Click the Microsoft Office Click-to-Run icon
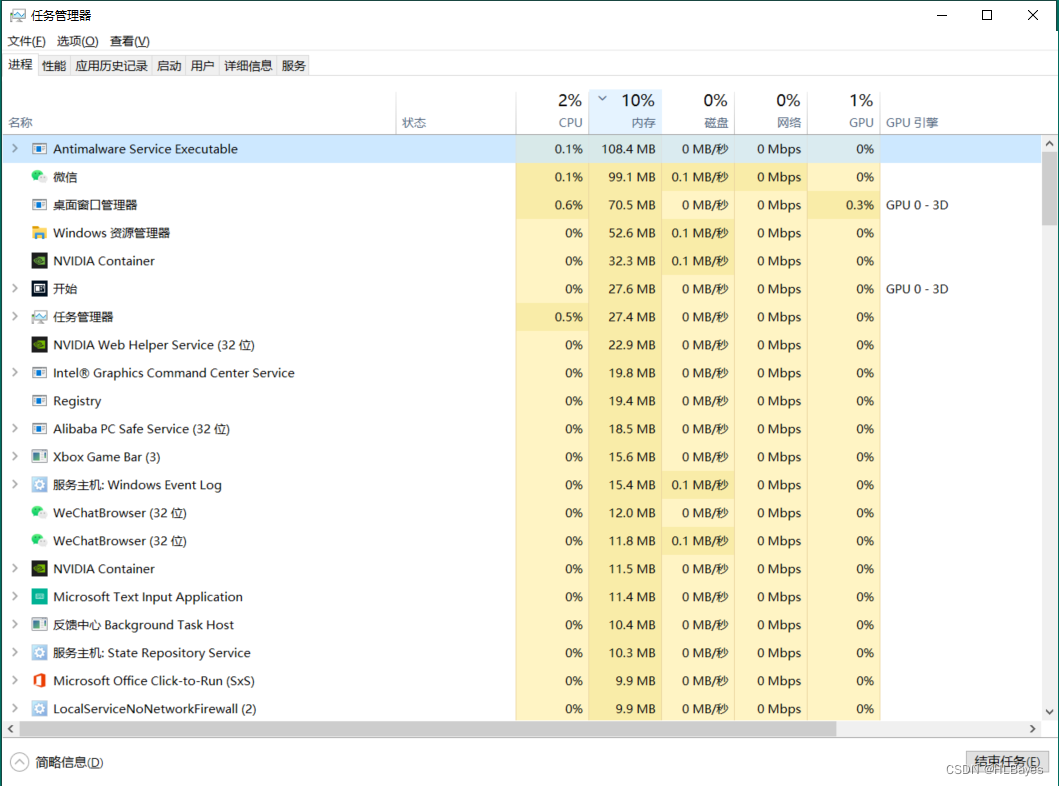The width and height of the screenshot is (1059, 786). [39, 681]
